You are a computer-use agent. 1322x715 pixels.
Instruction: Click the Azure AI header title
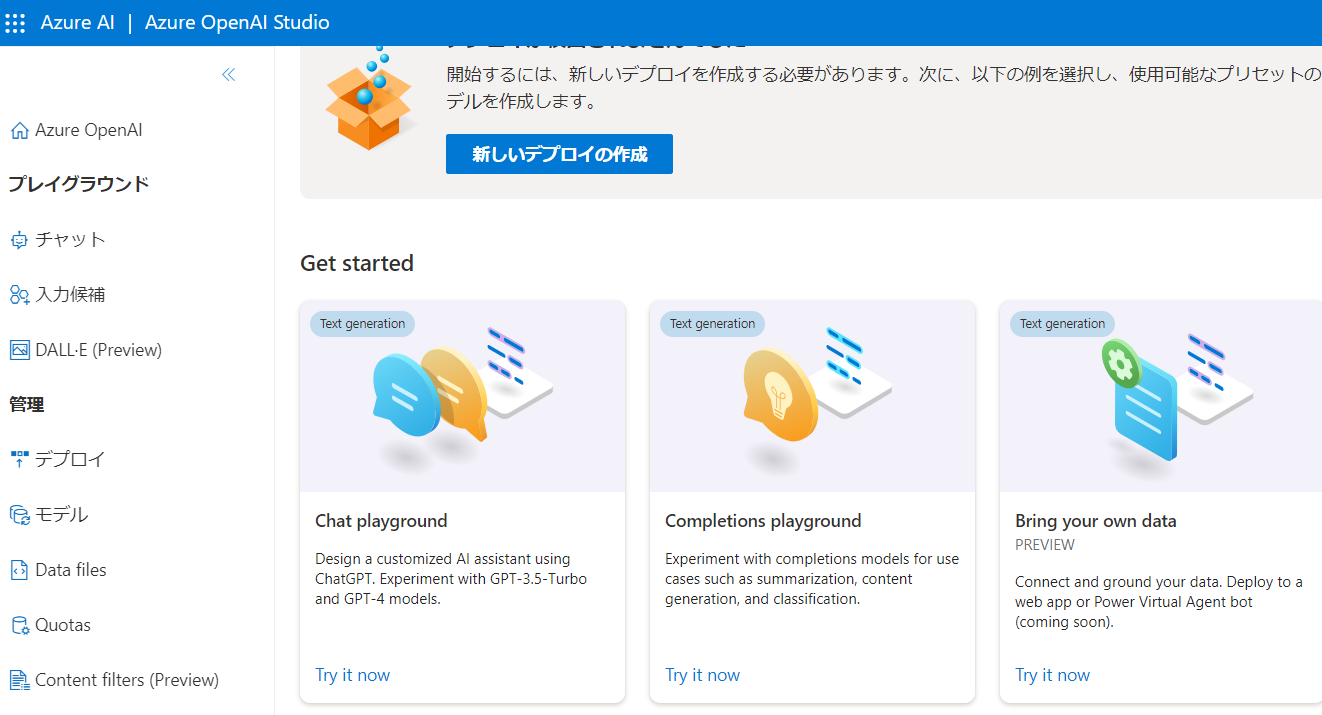click(78, 22)
